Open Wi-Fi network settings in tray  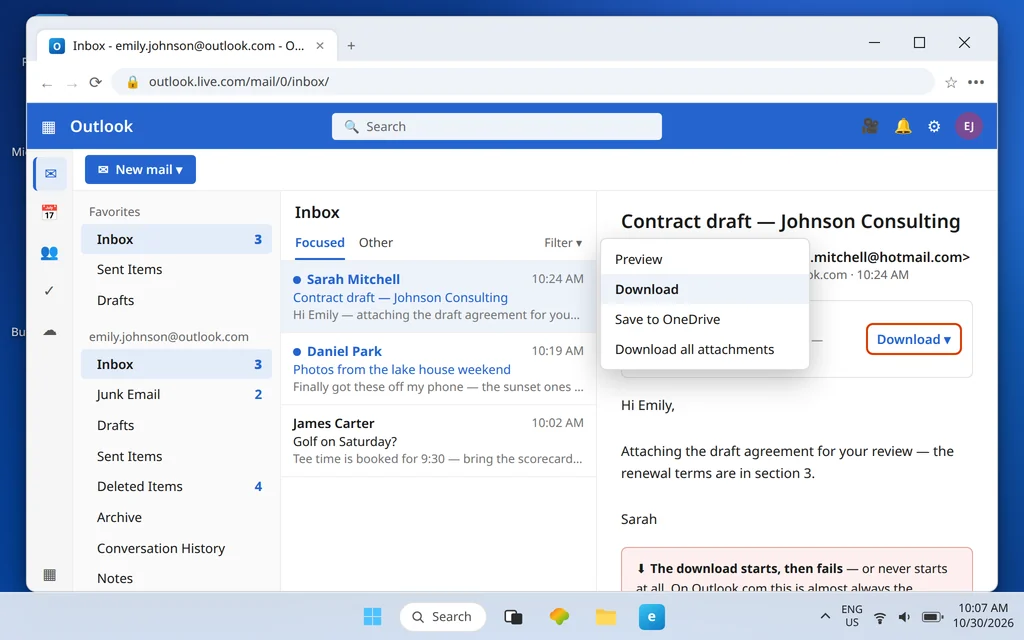click(x=880, y=617)
